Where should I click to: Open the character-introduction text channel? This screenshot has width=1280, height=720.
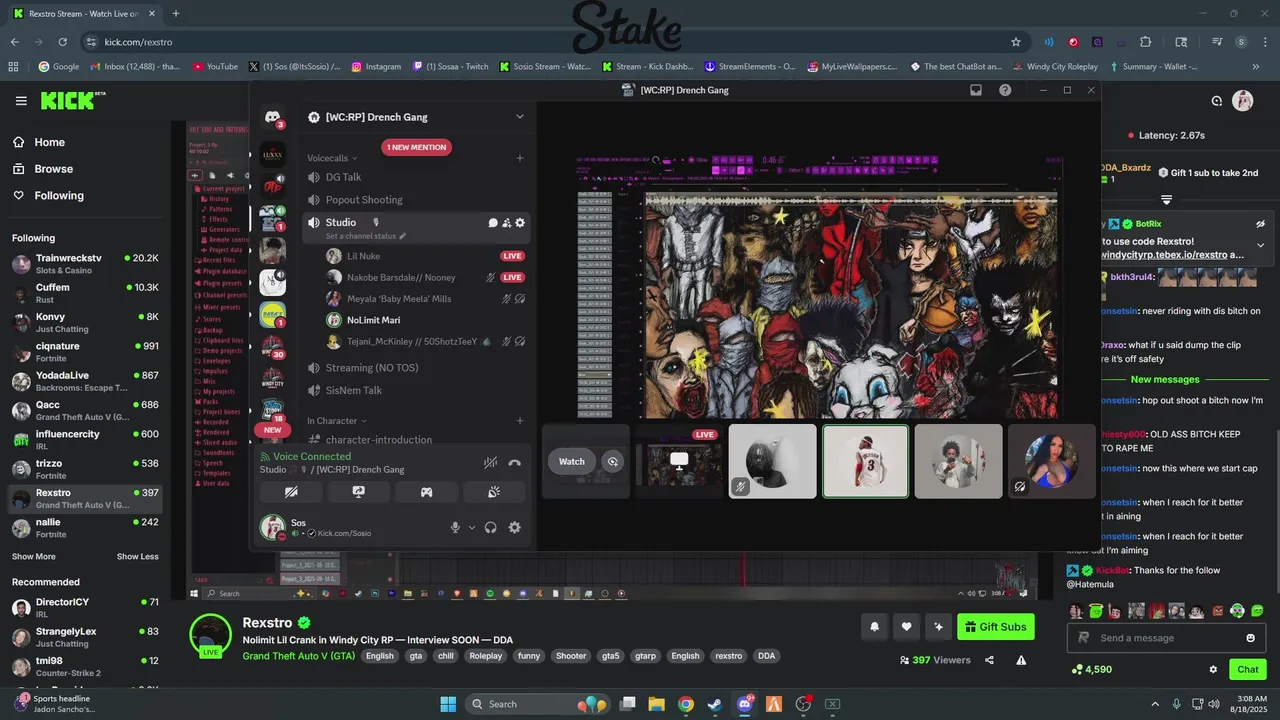tap(416, 440)
